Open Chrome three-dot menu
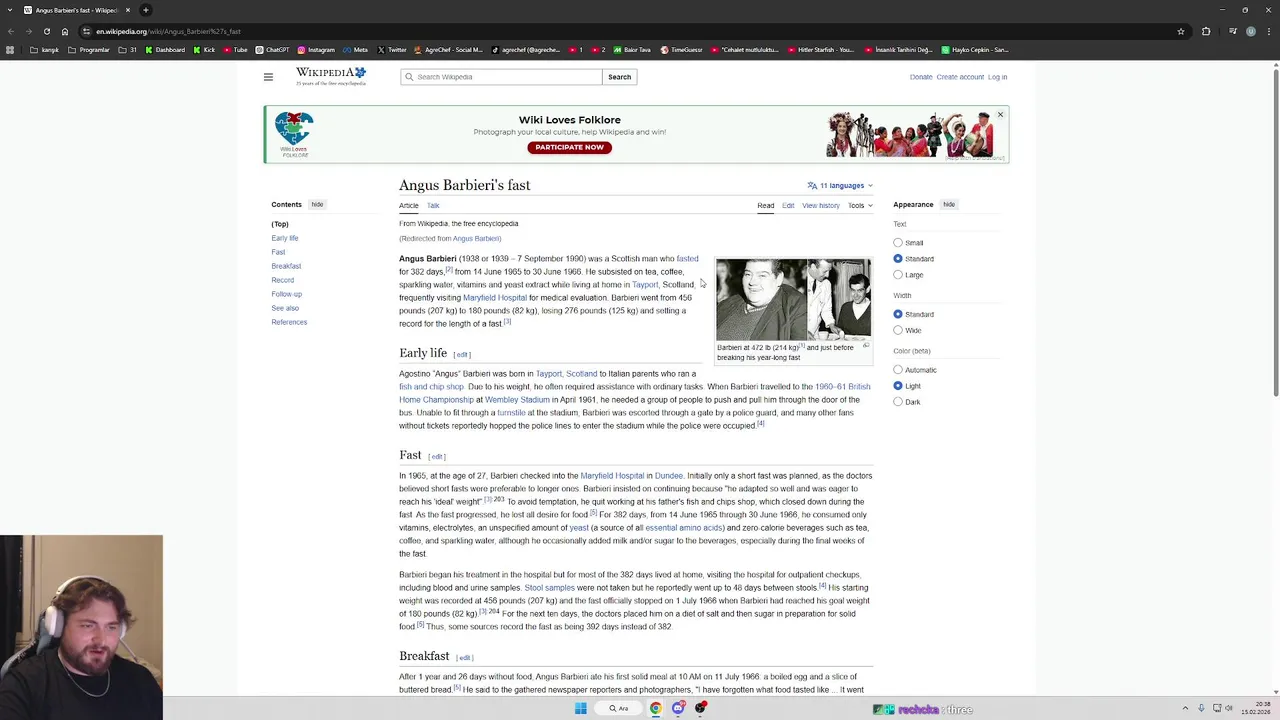Viewport: 1280px width, 720px height. (1268, 31)
